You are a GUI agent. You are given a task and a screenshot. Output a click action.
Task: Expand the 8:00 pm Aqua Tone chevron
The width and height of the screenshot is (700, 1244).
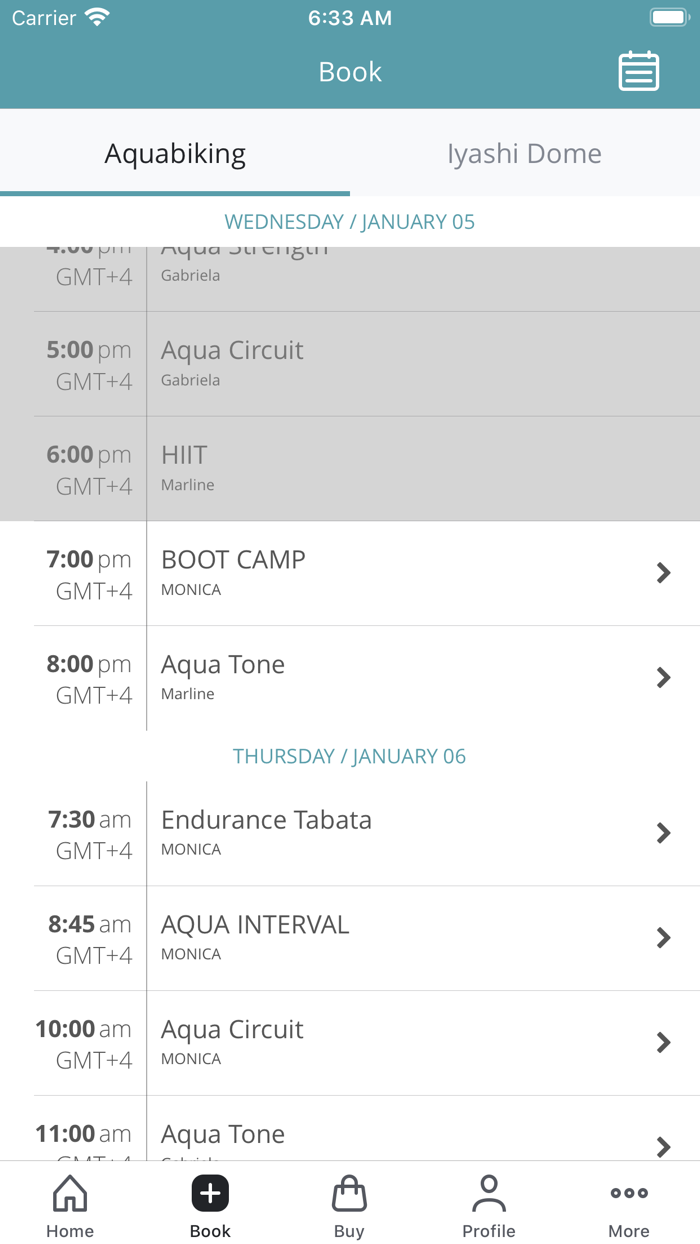(663, 677)
